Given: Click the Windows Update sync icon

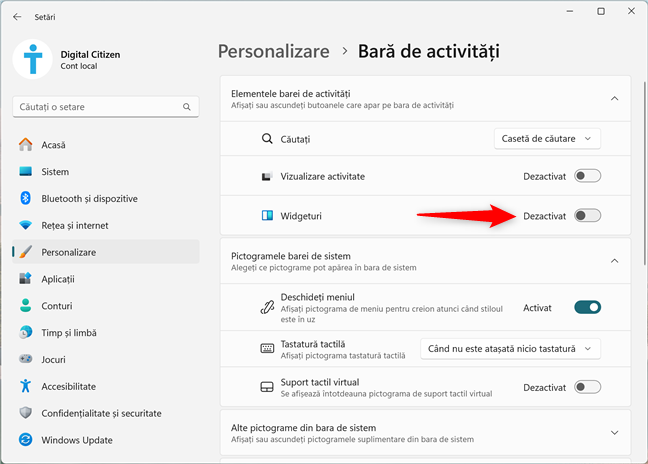Looking at the screenshot, I should coord(26,440).
